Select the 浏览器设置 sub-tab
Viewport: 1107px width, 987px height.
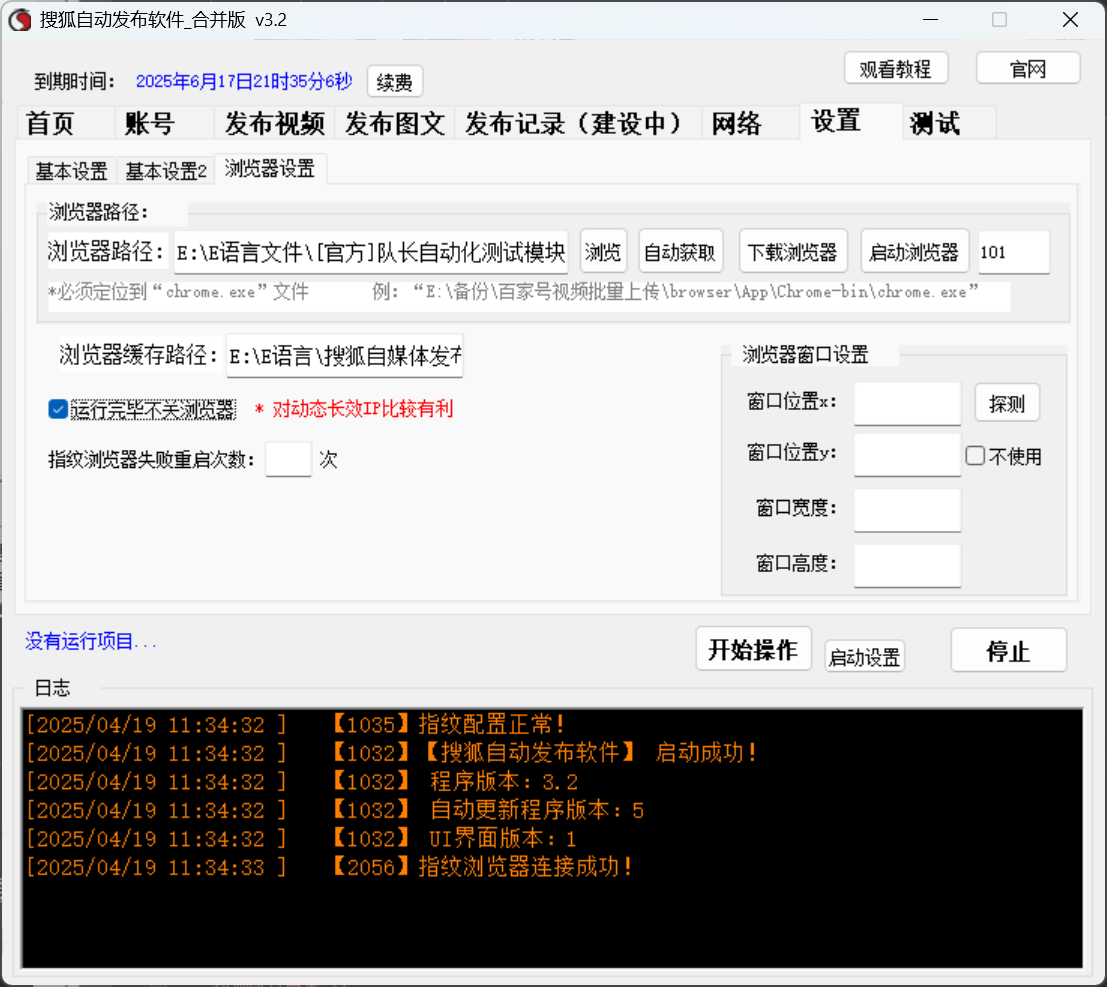point(270,169)
